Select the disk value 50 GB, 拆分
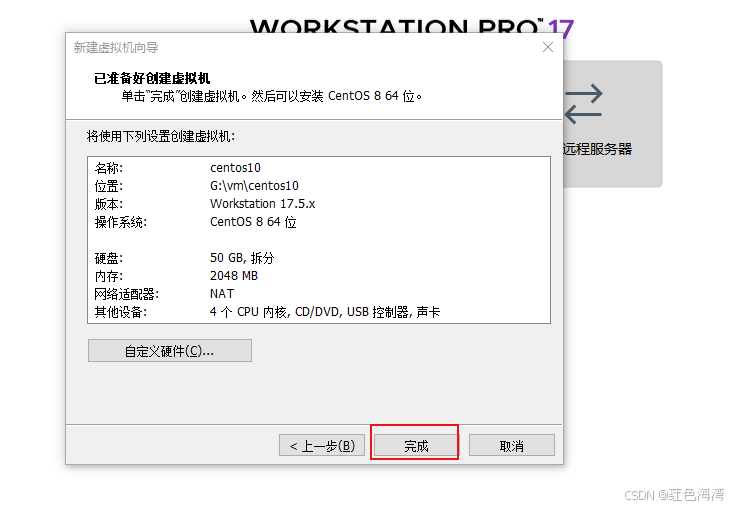Screen dimensions: 735x508 [x=242, y=258]
